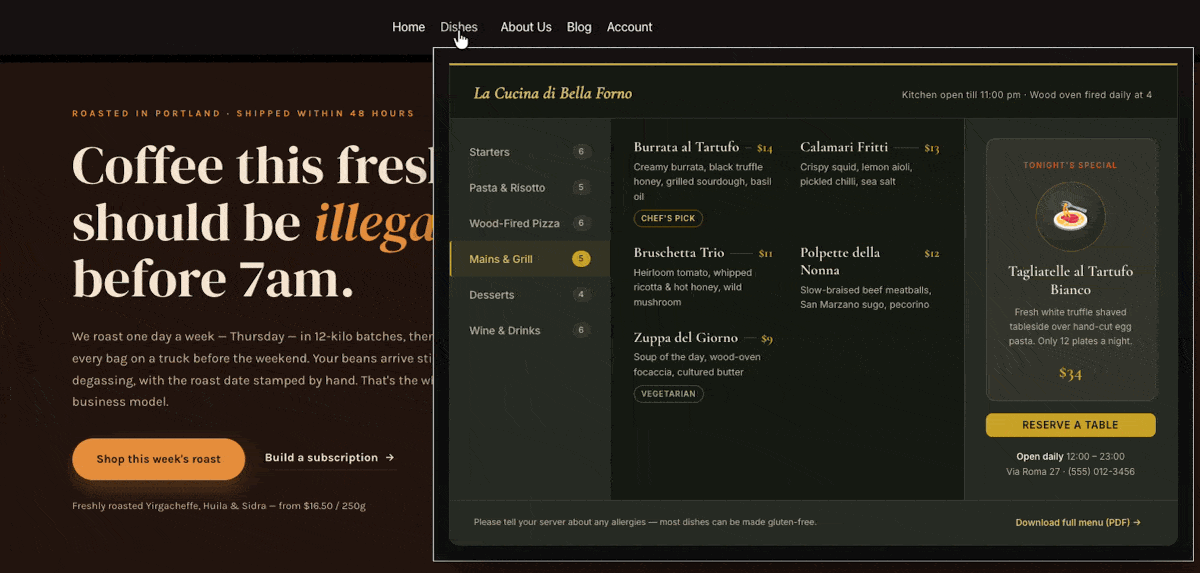Open Calamari Fritti dish title

point(844,147)
